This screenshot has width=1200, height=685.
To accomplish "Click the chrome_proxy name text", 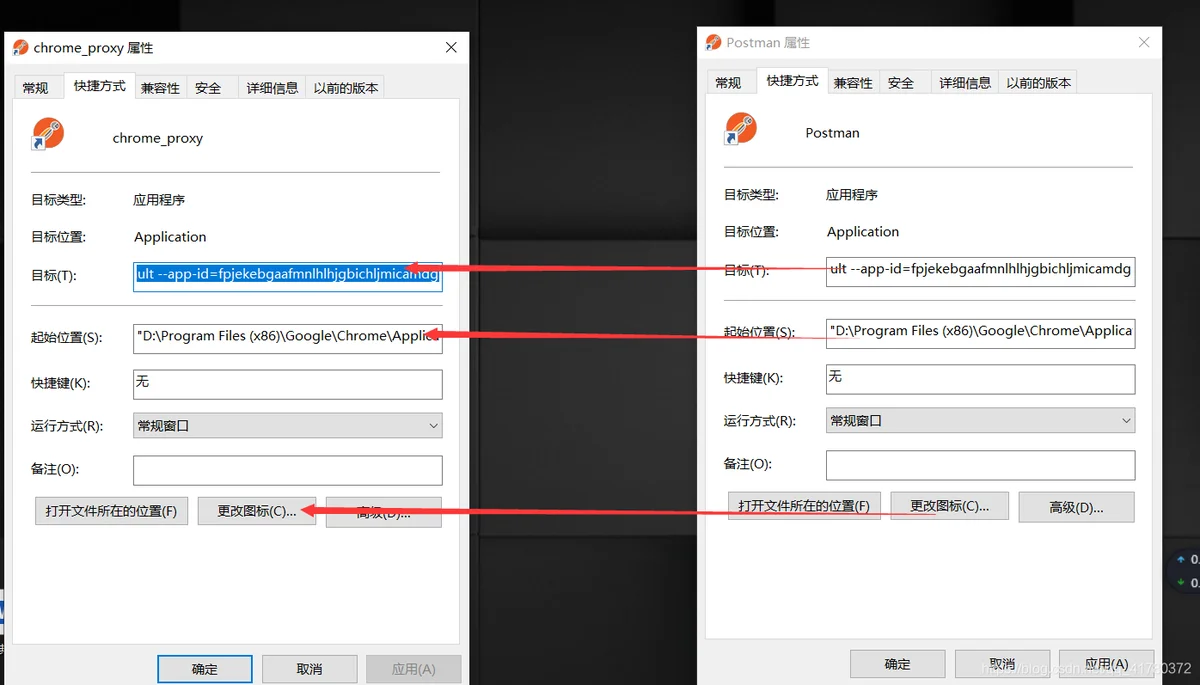I will [x=158, y=138].
